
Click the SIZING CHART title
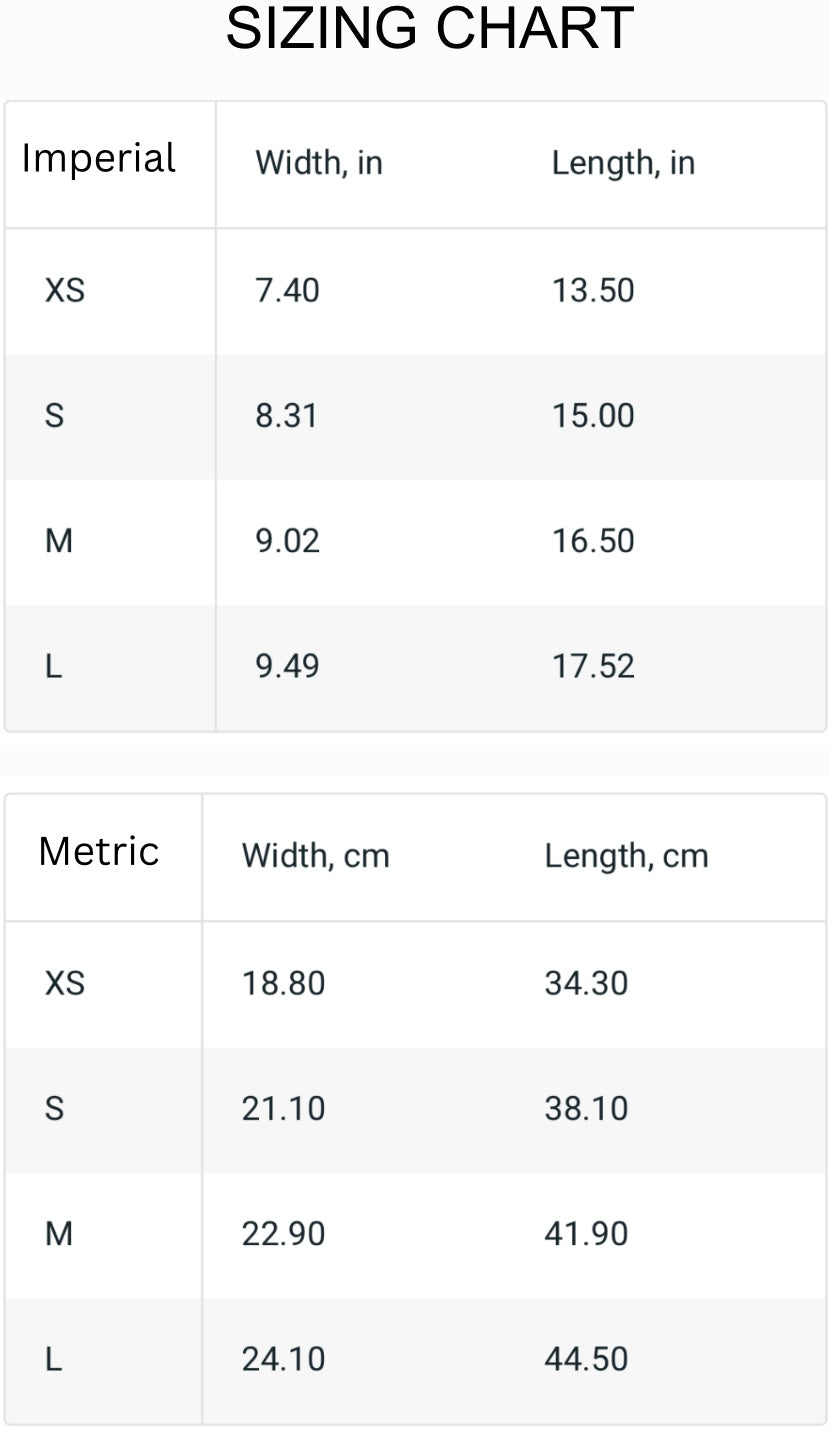(430, 28)
